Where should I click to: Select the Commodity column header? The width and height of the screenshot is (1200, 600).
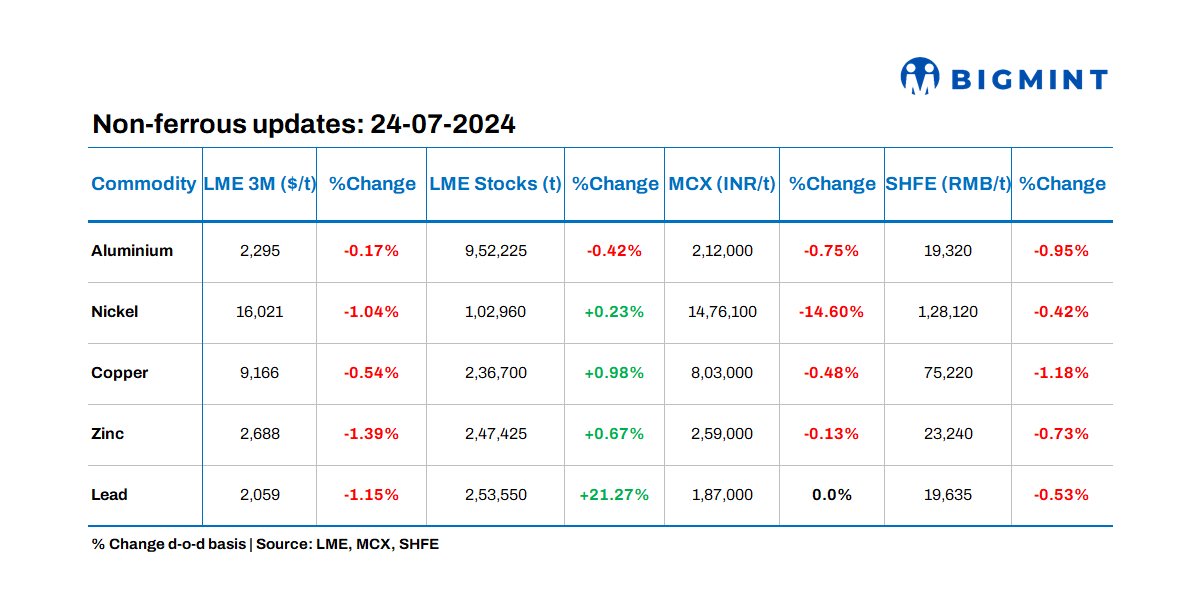tap(143, 184)
